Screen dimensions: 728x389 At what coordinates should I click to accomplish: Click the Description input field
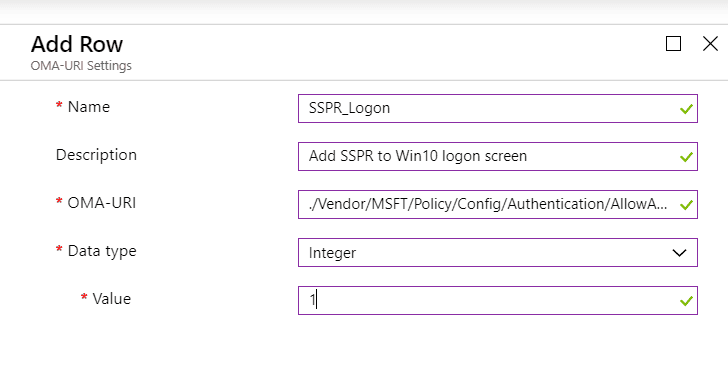pos(498,156)
